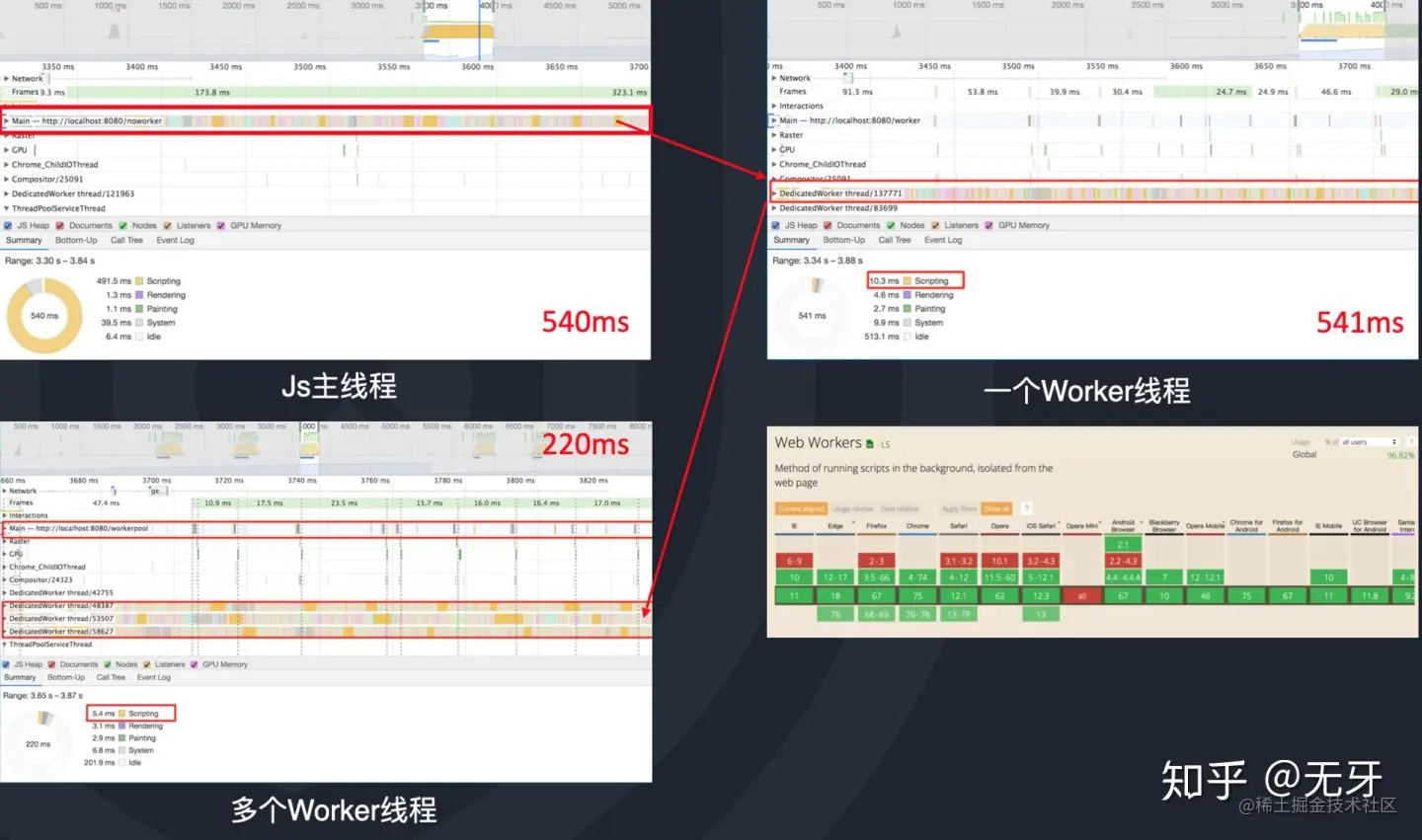The image size is (1422, 840).
Task: Expand DedicatedWorker thread/83699 track
Action: click(x=774, y=208)
